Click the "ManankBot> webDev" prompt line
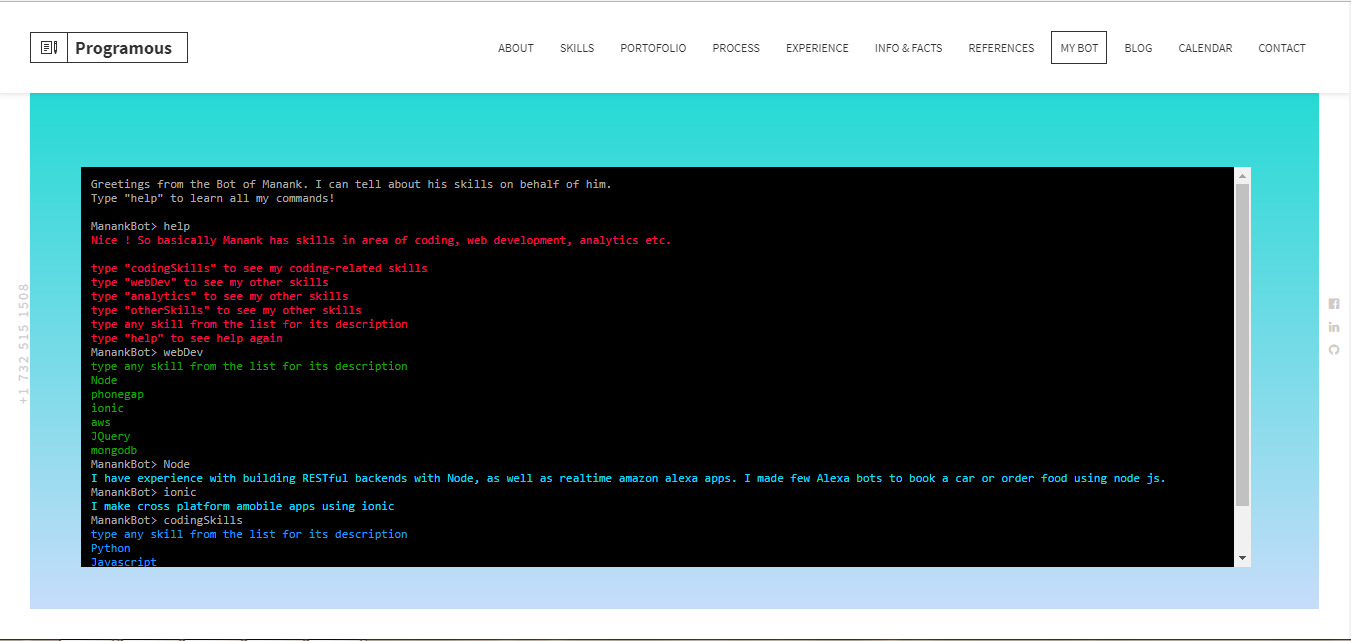Screen dimensions: 1351x641 147,352
